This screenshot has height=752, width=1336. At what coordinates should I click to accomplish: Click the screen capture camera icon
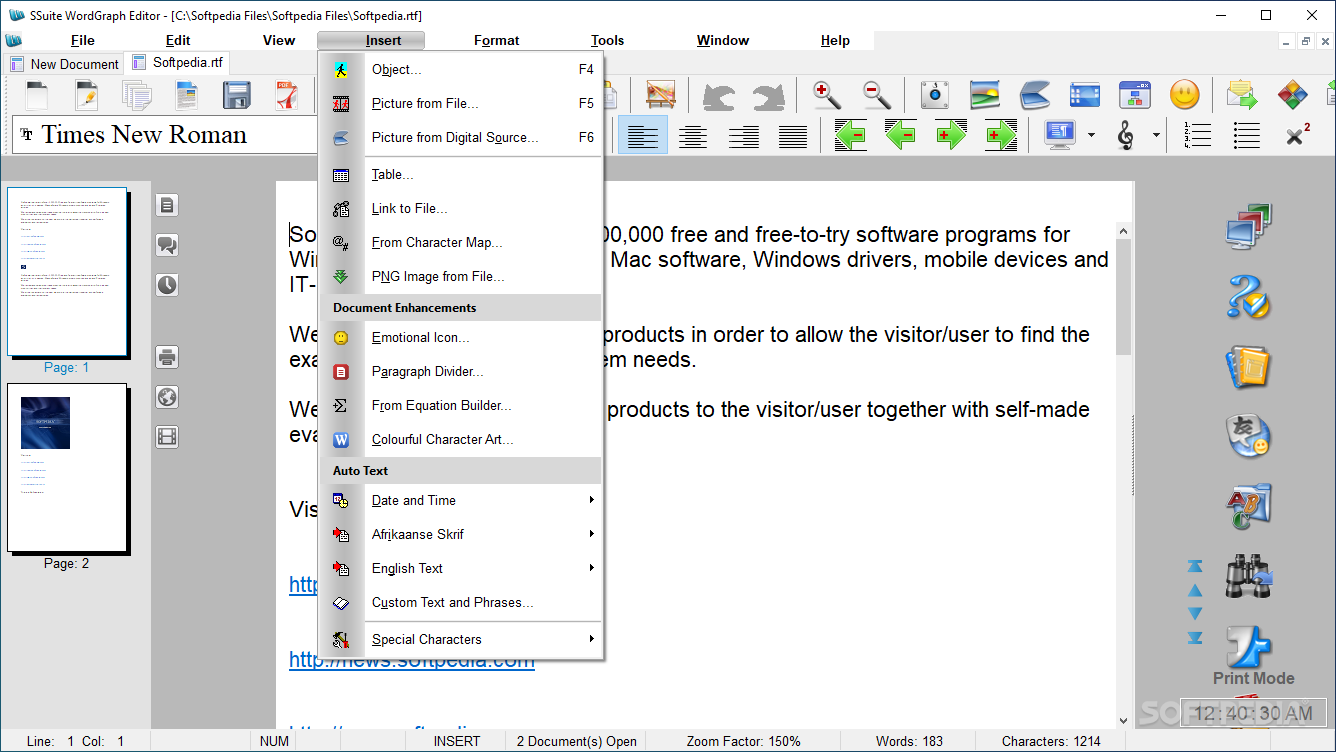coord(934,95)
